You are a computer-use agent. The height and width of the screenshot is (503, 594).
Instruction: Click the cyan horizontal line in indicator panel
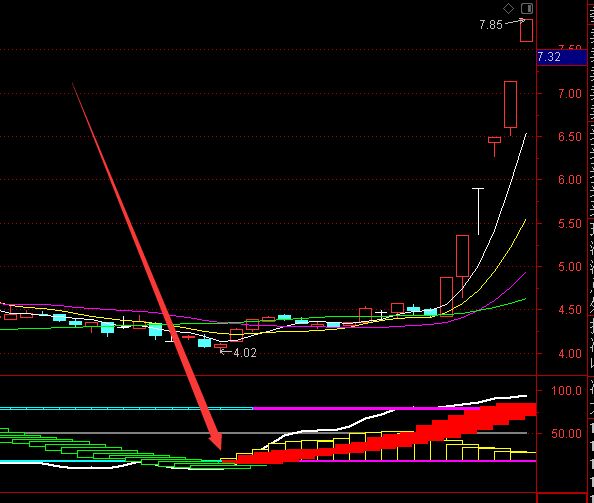pyautogui.click(x=127, y=409)
